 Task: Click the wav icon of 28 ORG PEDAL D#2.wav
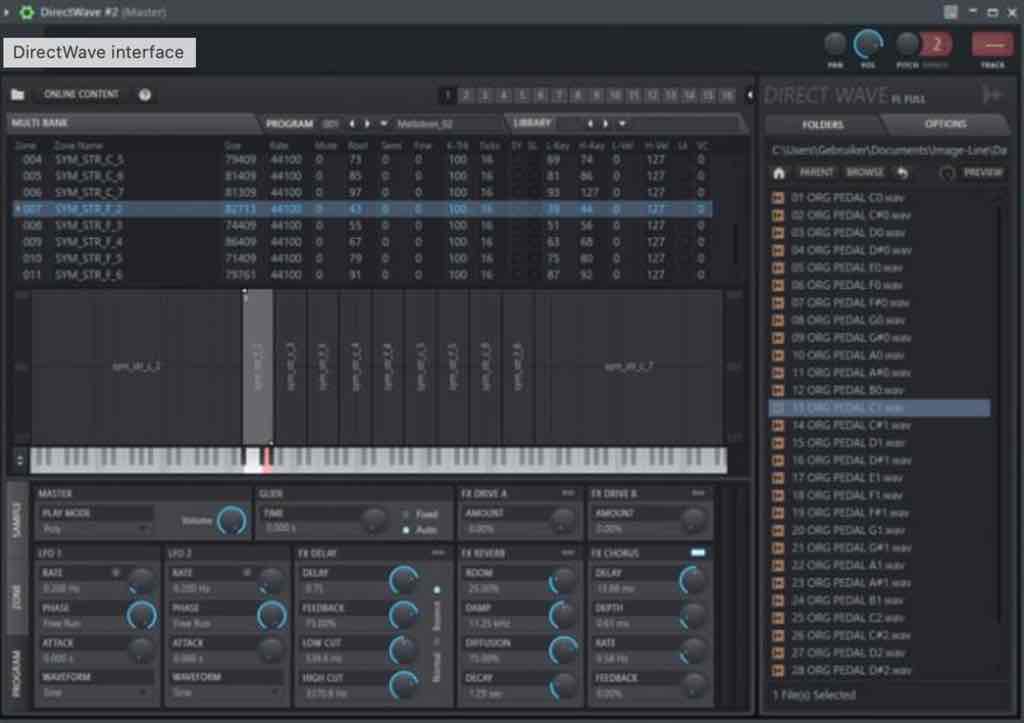pyautogui.click(x=778, y=670)
